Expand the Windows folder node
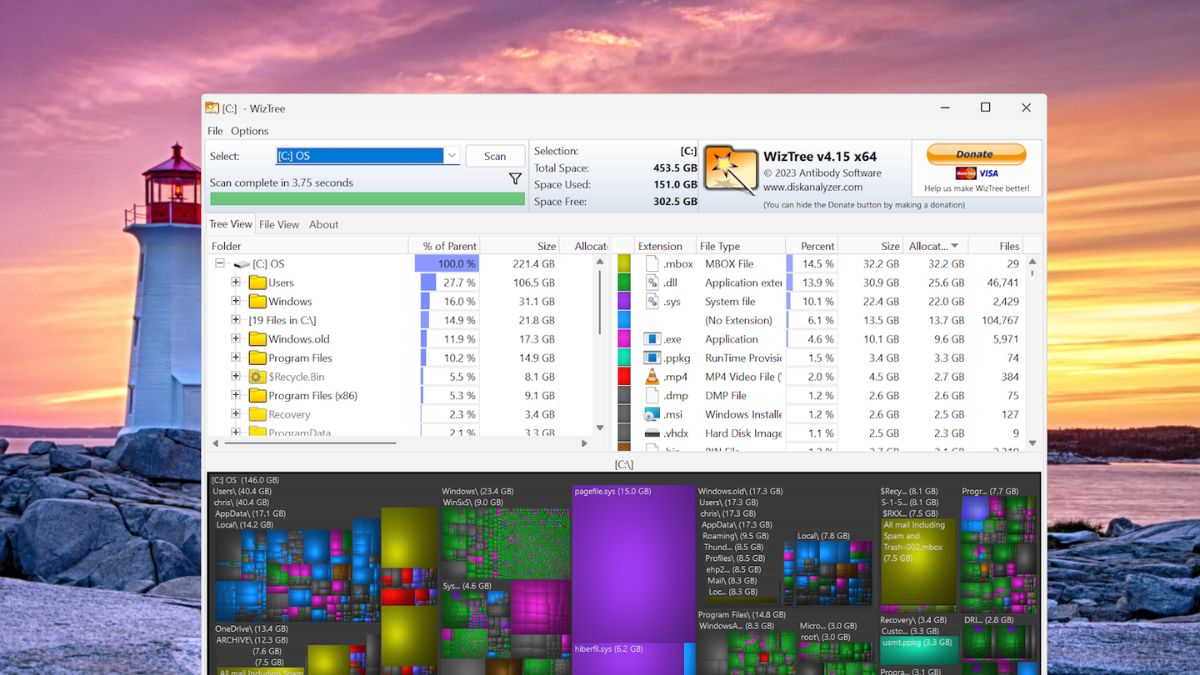The width and height of the screenshot is (1200, 675). tap(236, 302)
